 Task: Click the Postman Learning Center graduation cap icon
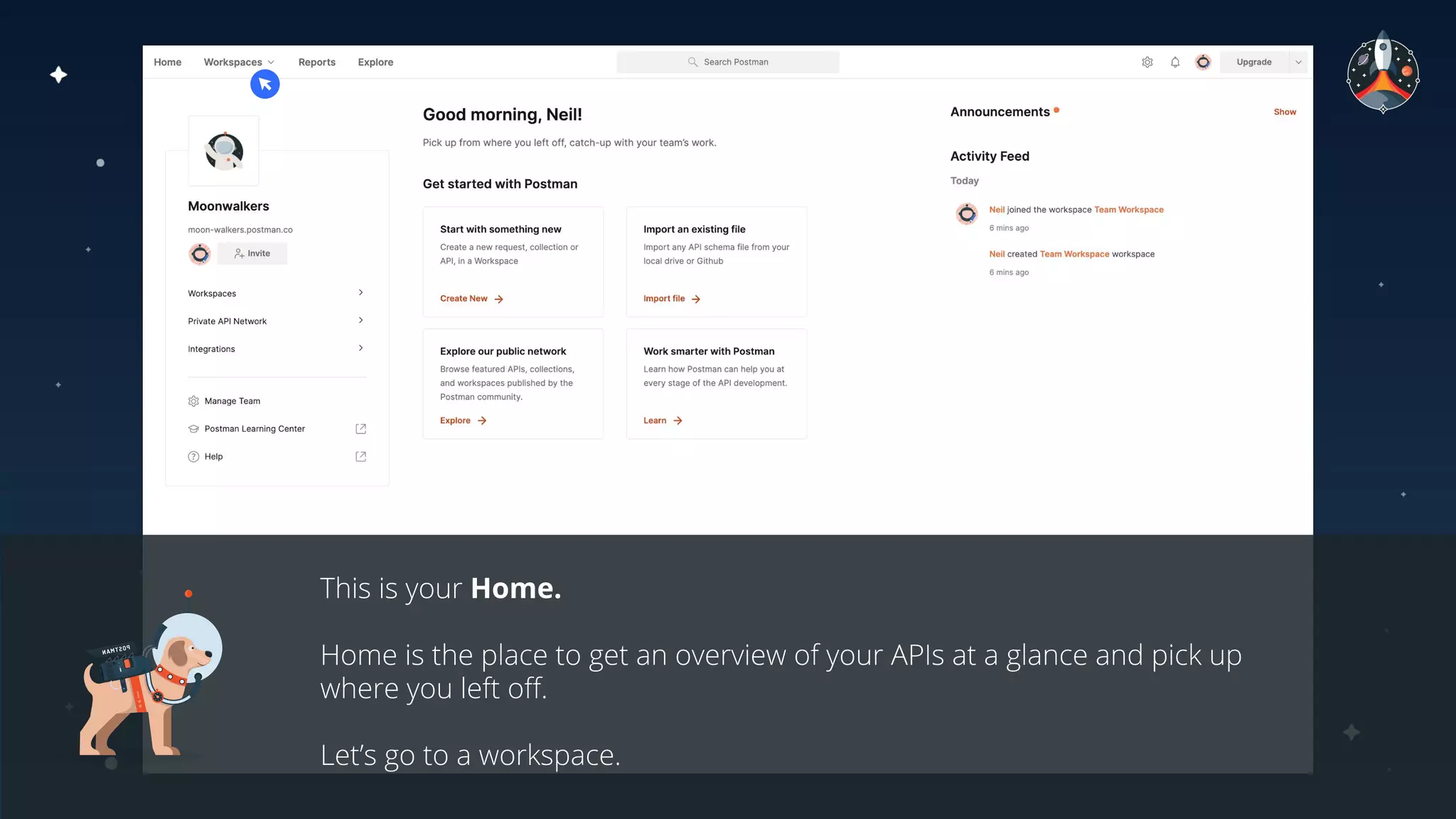pos(193,429)
